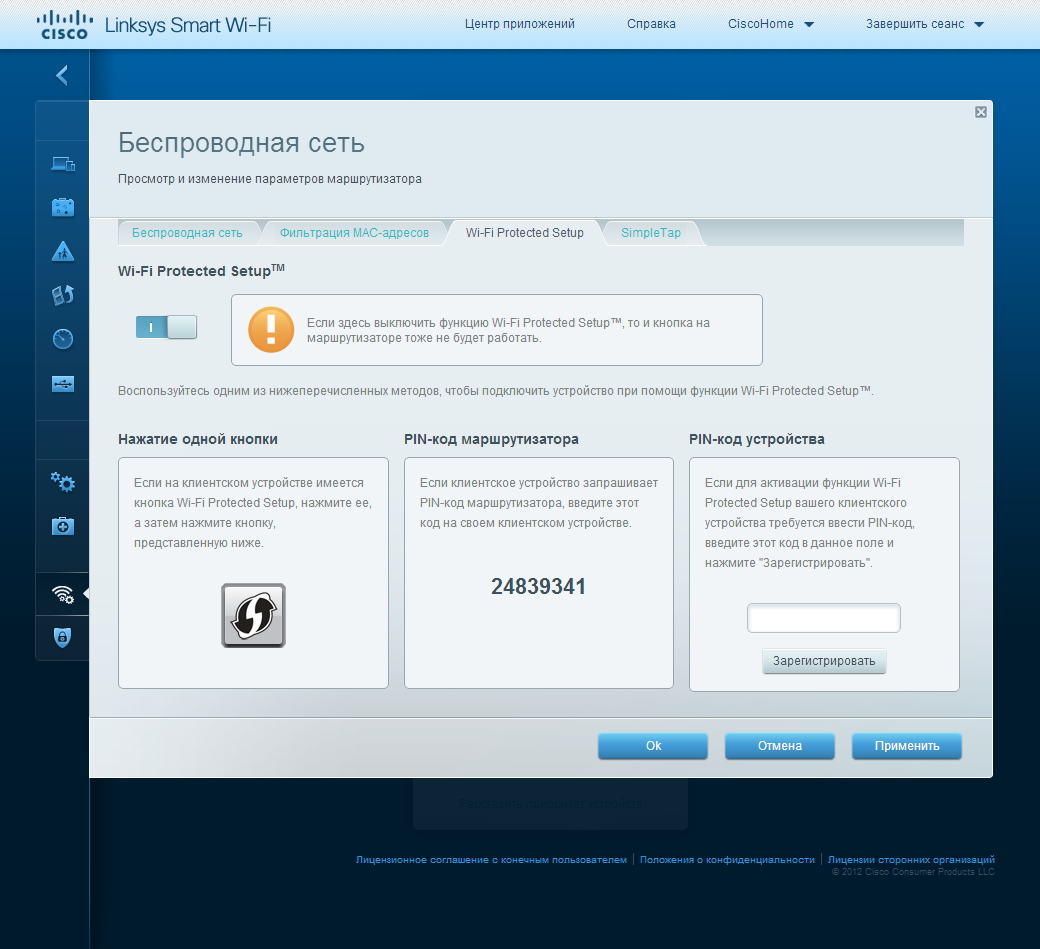Open the Connectivity gears icon
This screenshot has height=949, width=1040.
click(63, 482)
